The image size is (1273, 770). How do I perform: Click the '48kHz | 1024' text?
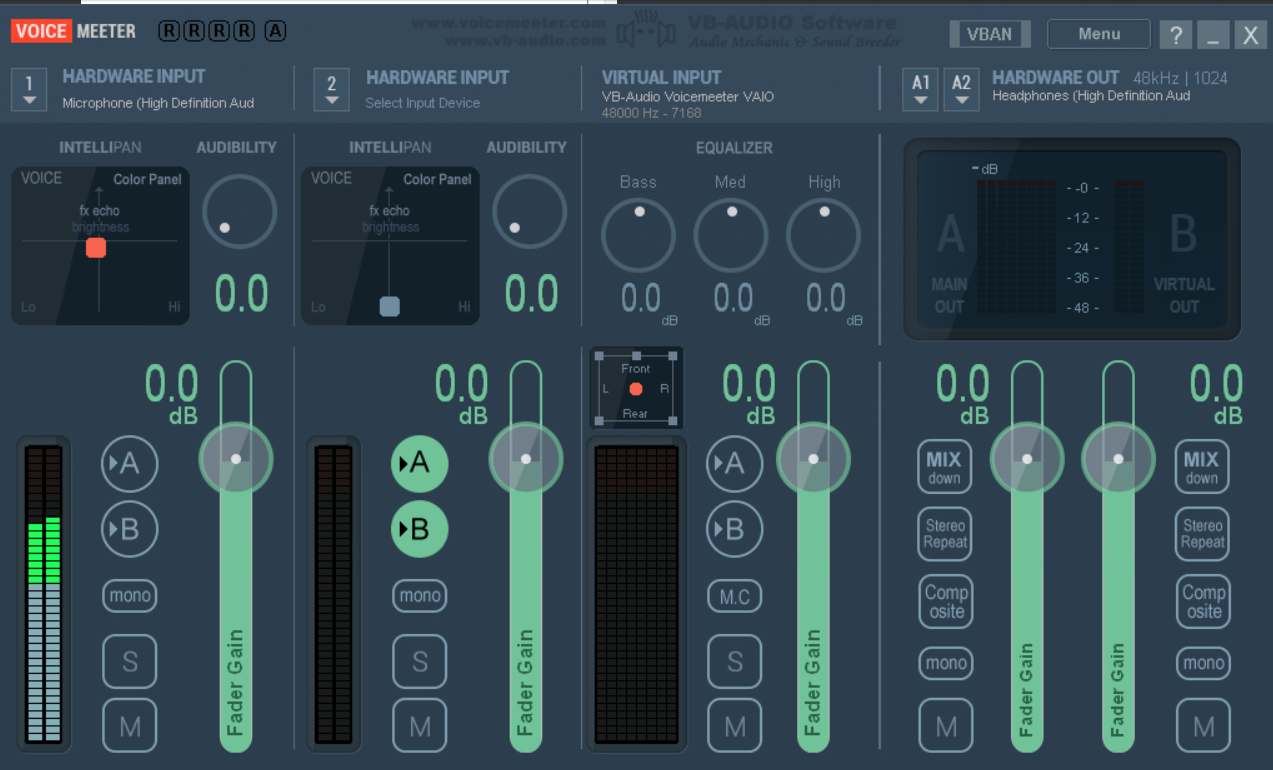1180,78
